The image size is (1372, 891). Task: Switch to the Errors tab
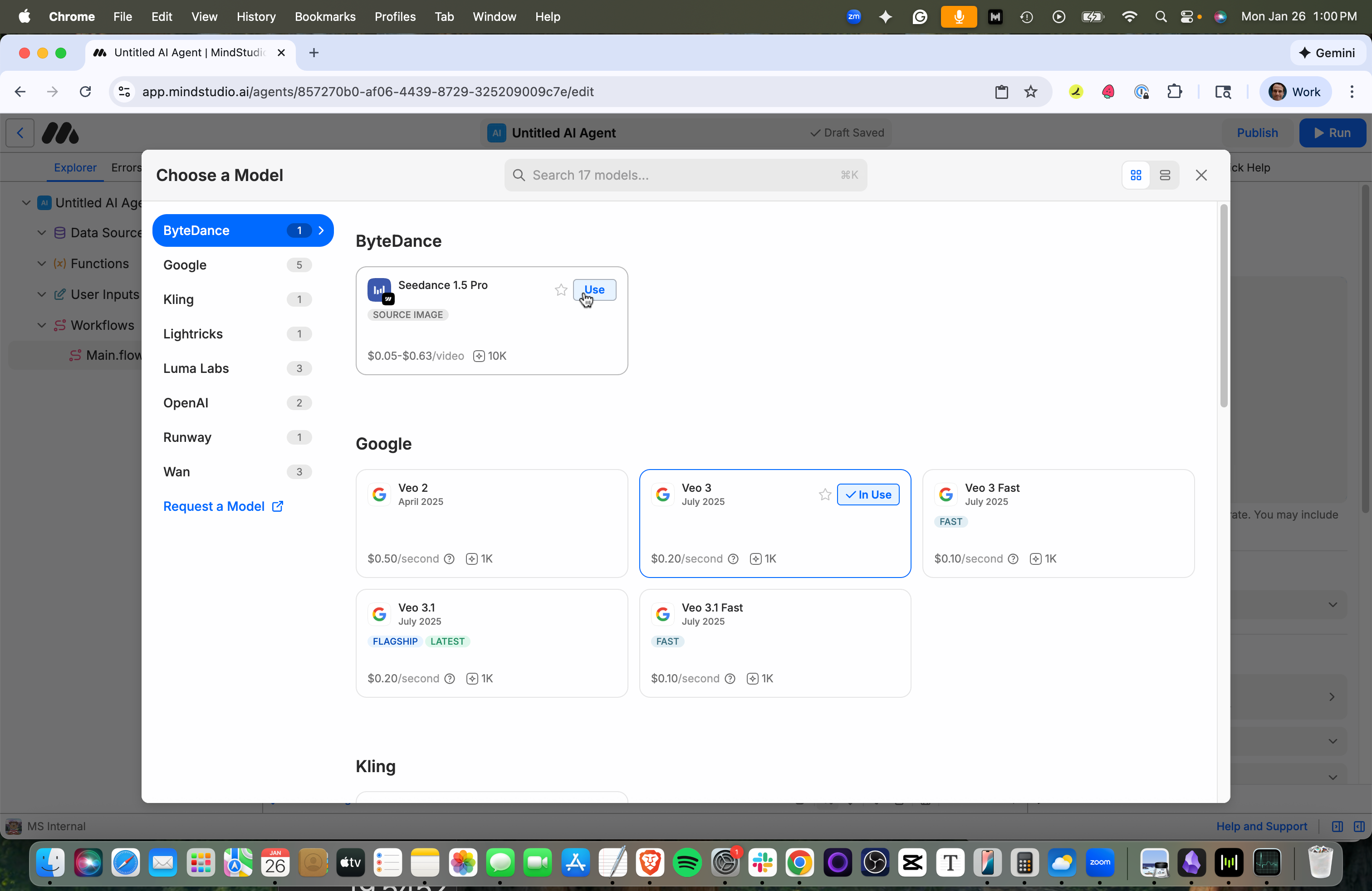coord(126,167)
